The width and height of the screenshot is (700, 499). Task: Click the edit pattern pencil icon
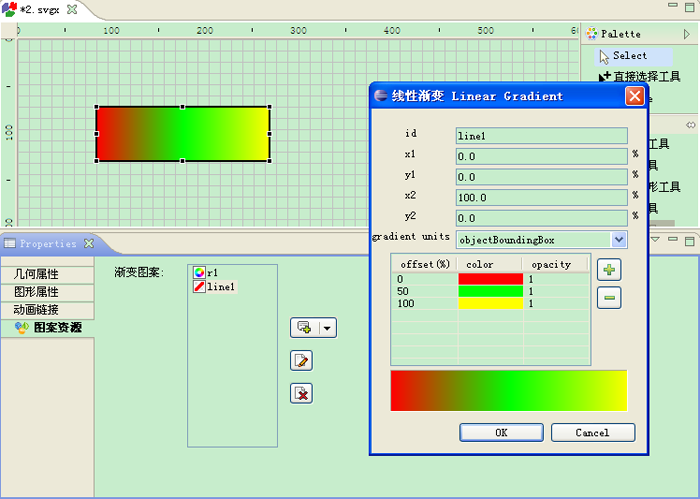pyautogui.click(x=301, y=361)
